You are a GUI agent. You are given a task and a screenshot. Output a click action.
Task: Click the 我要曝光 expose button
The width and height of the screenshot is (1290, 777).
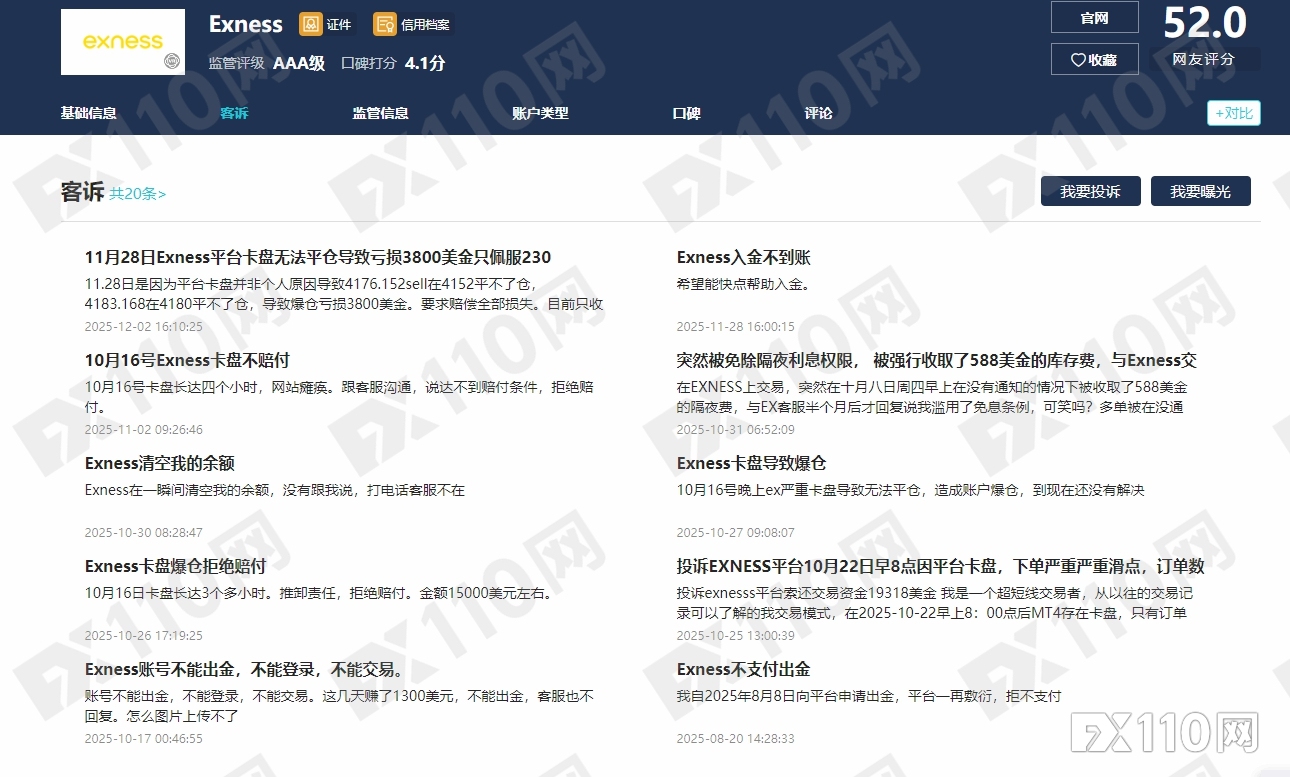tap(1201, 191)
